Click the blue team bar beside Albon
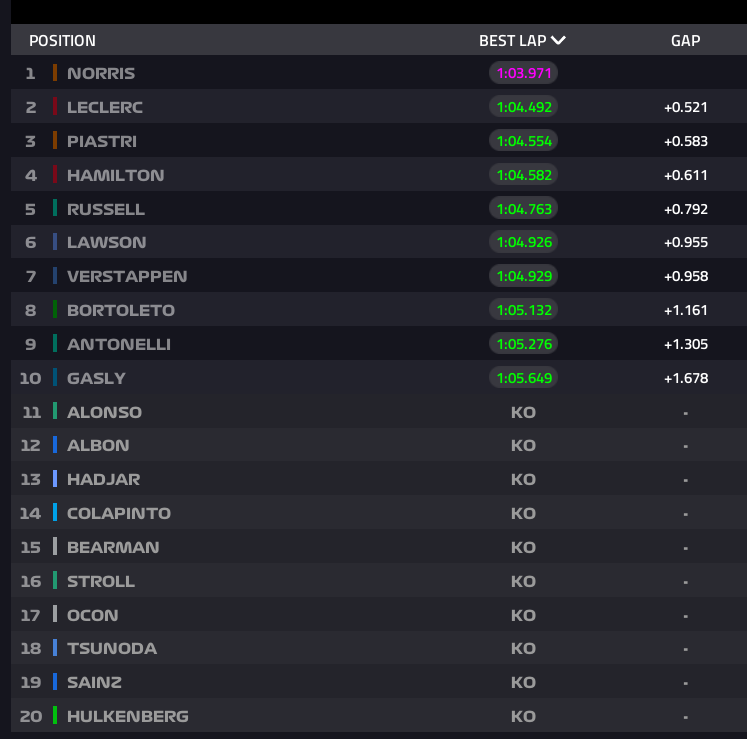 pyautogui.click(x=55, y=445)
